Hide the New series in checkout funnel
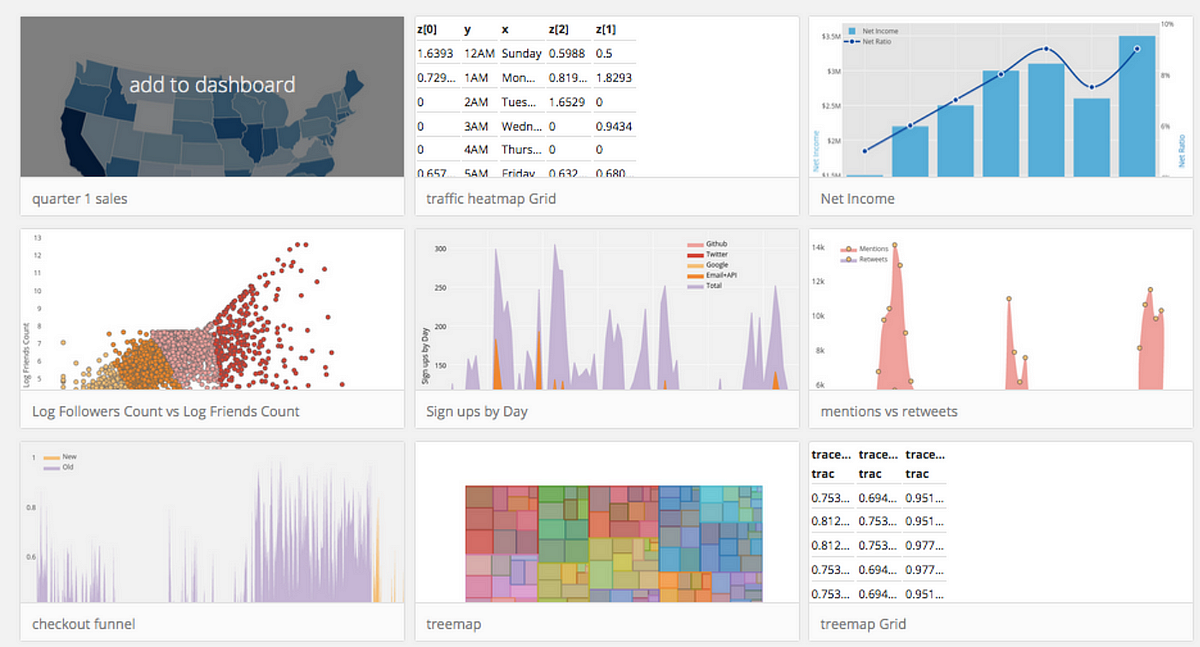The width and height of the screenshot is (1200, 647). (x=56, y=455)
